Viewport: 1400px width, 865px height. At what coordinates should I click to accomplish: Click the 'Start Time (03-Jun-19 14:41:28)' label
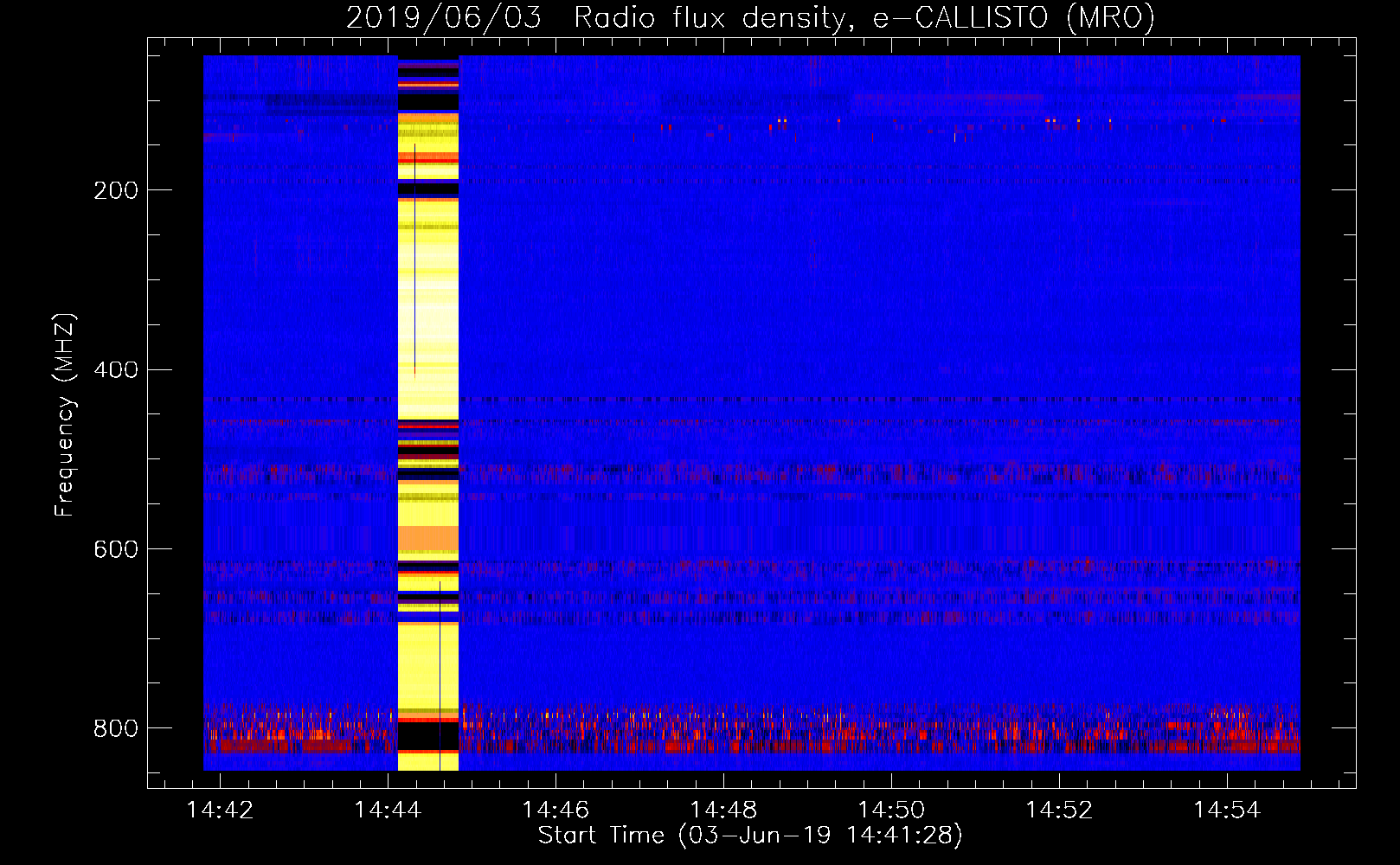[x=750, y=836]
